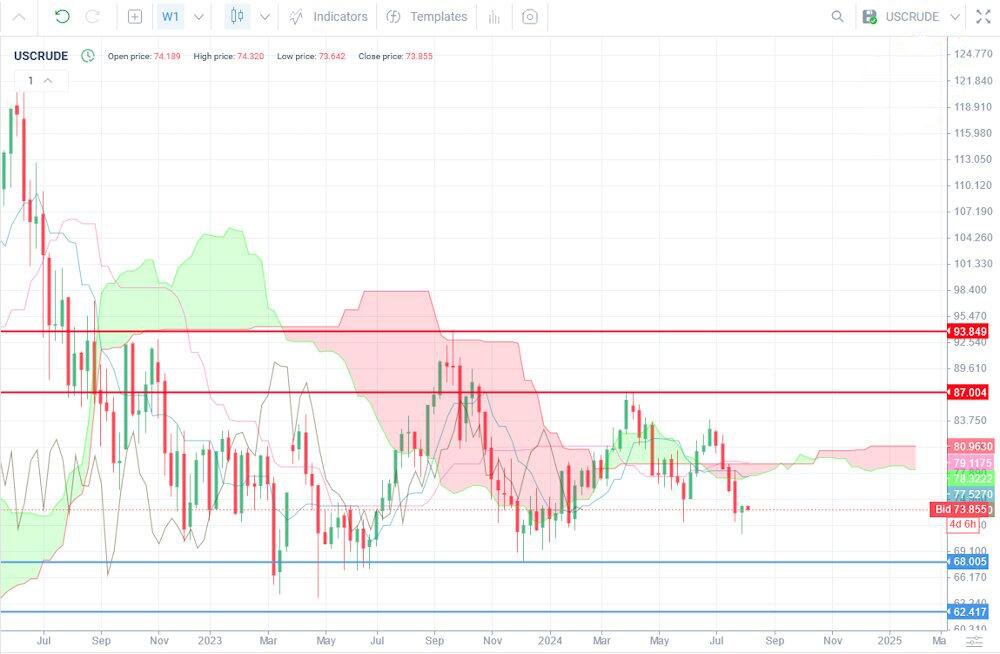Click the green clock icon beside USCRUDE
Image resolution: width=1000 pixels, height=654 pixels.
click(88, 56)
